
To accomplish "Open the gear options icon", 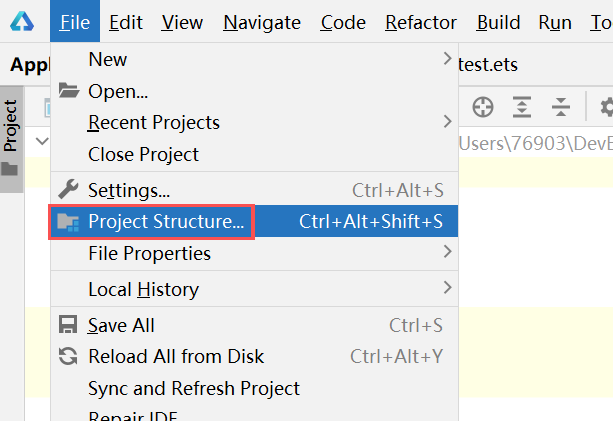I will (x=607, y=107).
